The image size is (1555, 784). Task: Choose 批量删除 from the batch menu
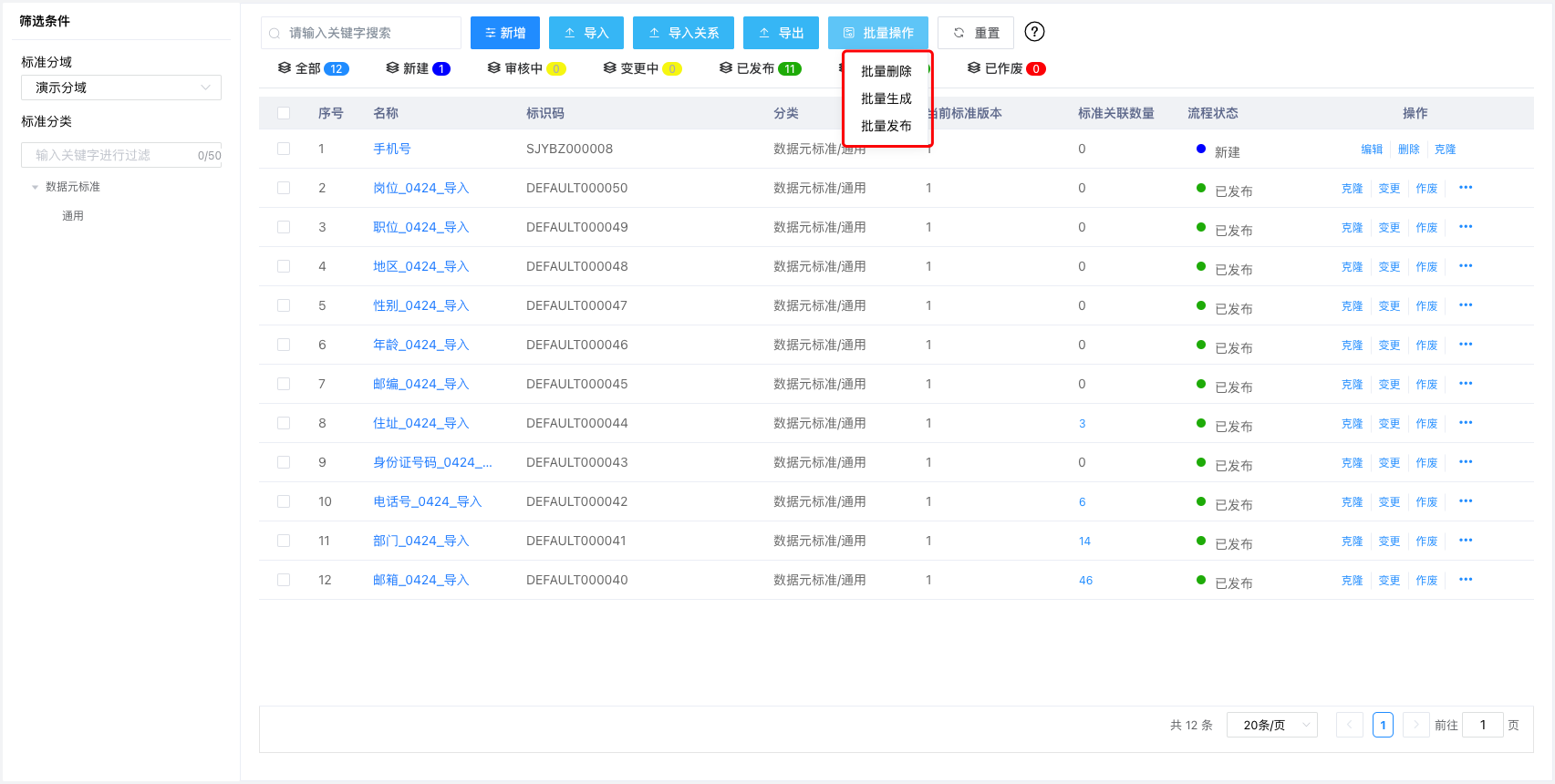pos(886,71)
